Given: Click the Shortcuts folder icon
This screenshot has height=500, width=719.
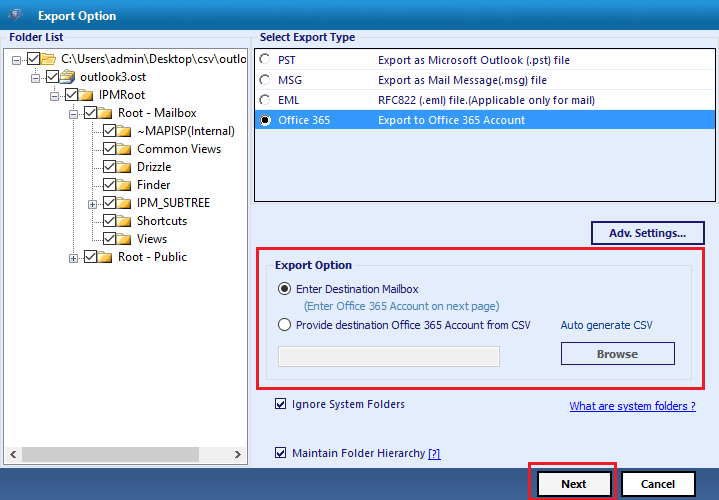Looking at the screenshot, I should click(x=124, y=221).
